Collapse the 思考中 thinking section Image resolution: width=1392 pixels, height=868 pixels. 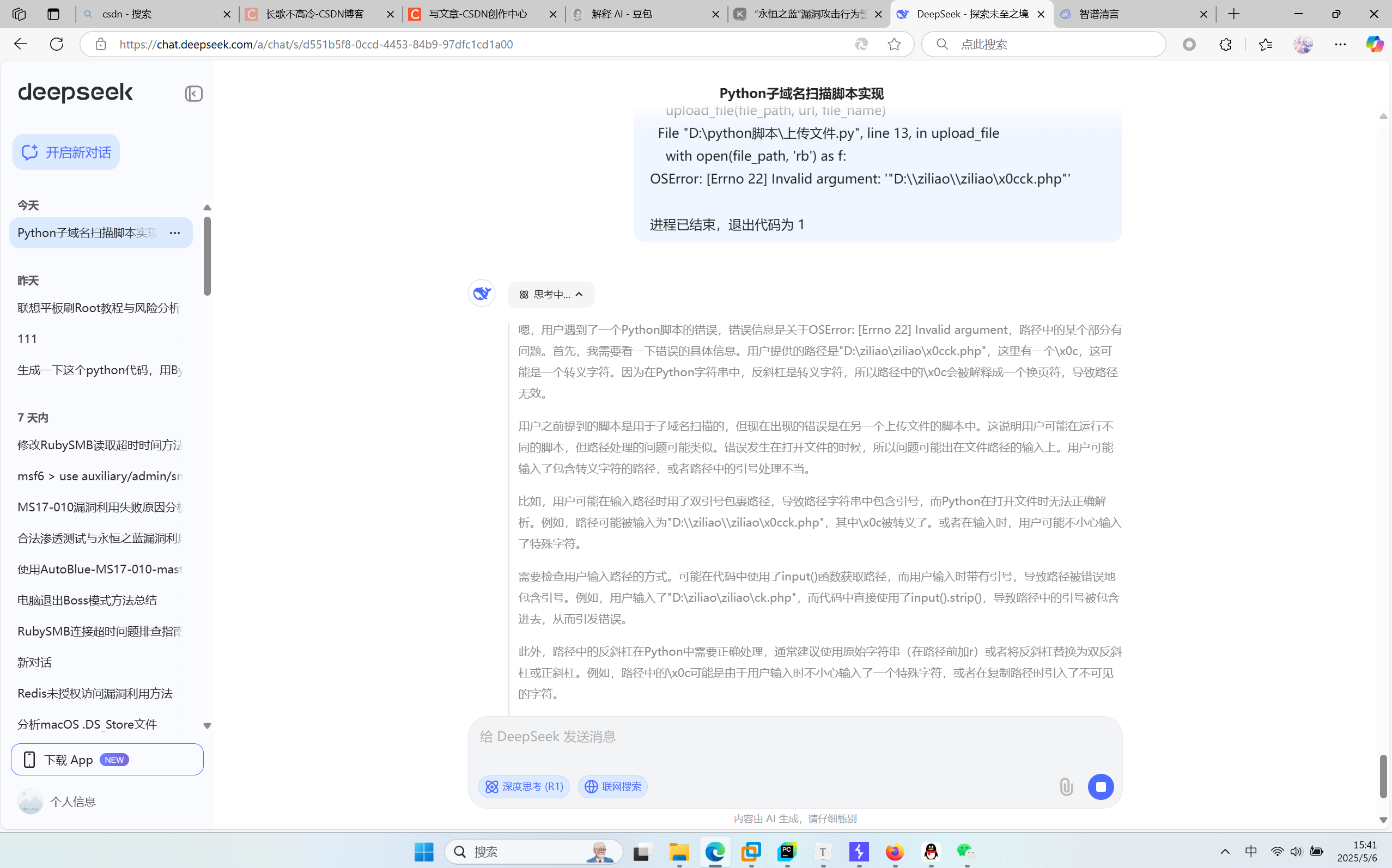(551, 295)
